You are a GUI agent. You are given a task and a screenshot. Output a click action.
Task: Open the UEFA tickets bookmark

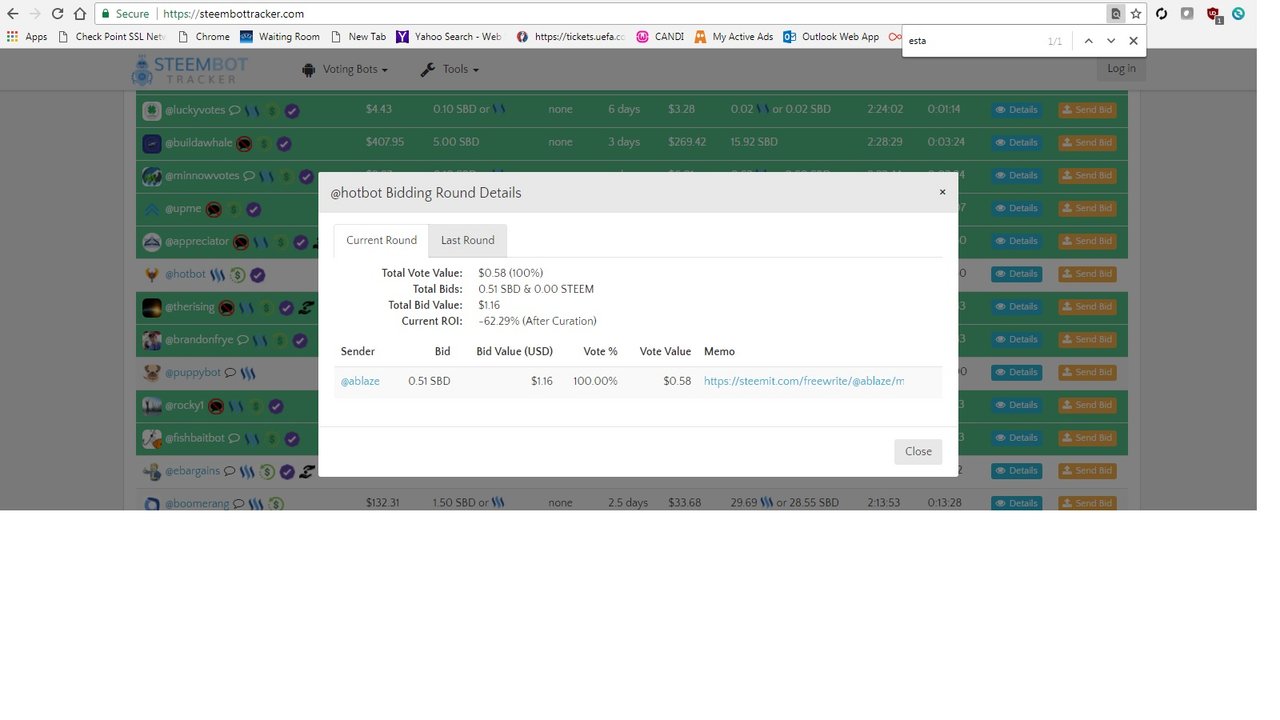click(x=570, y=37)
